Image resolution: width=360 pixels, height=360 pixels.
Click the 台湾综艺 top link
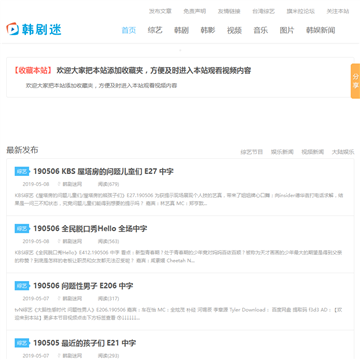(264, 11)
